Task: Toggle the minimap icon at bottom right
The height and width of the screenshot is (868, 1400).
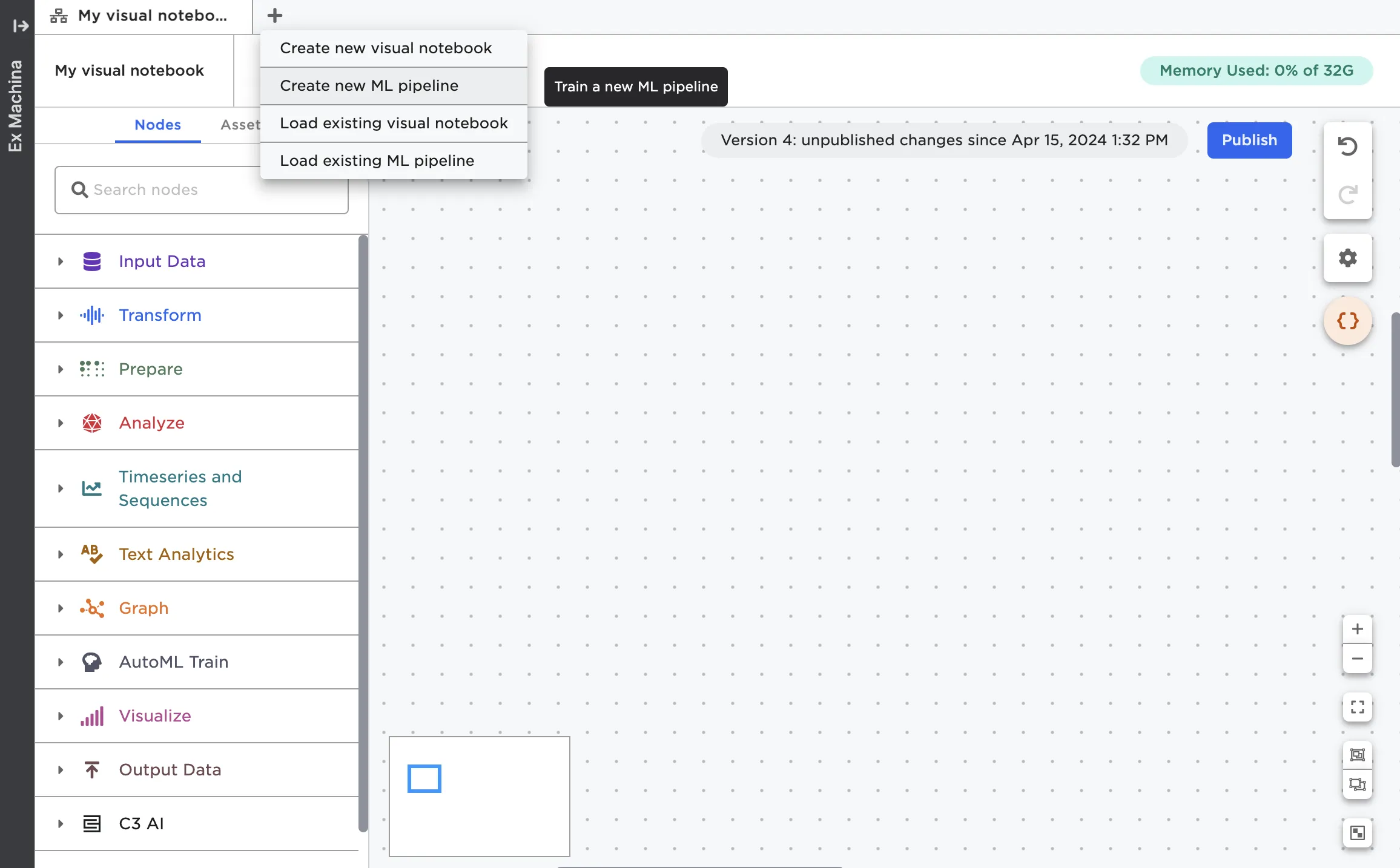Action: pyautogui.click(x=1357, y=833)
